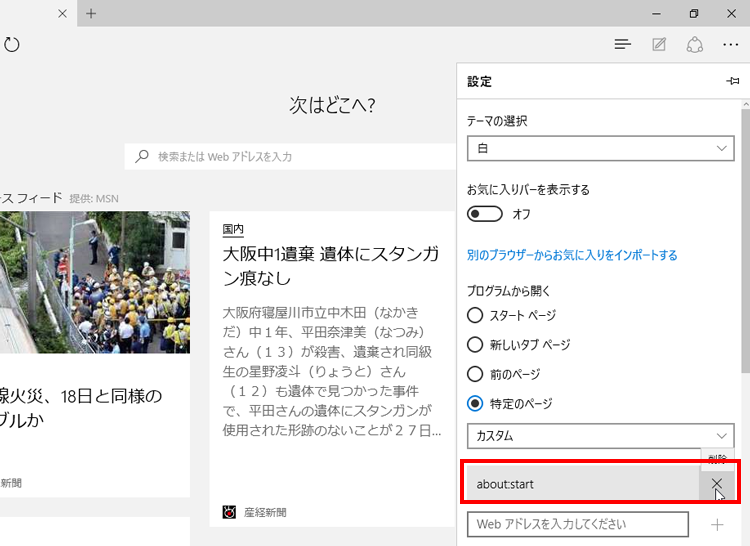
Task: Click the plus to add web address
Action: pyautogui.click(x=717, y=524)
